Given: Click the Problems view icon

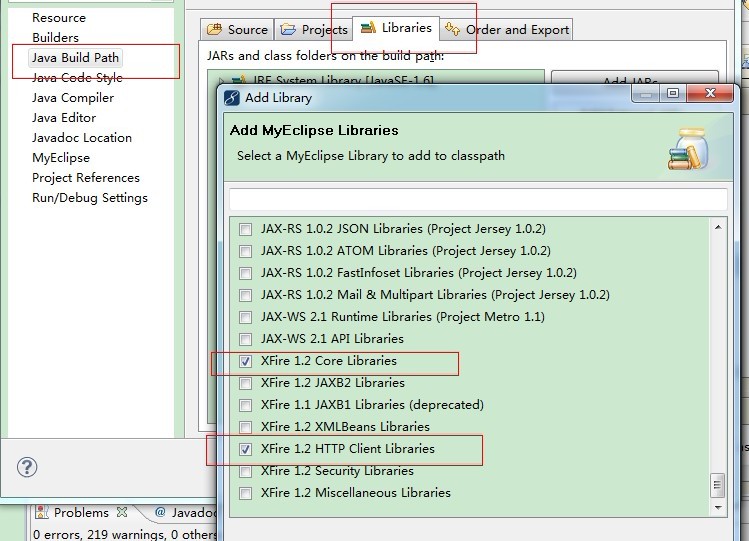Looking at the screenshot, I should click(42, 512).
